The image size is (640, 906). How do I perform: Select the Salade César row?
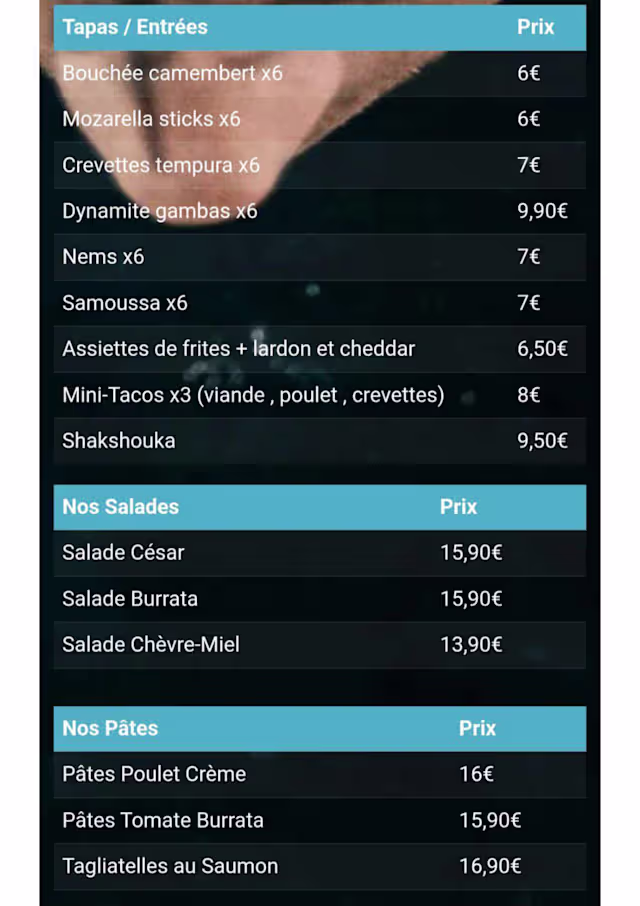click(x=123, y=553)
